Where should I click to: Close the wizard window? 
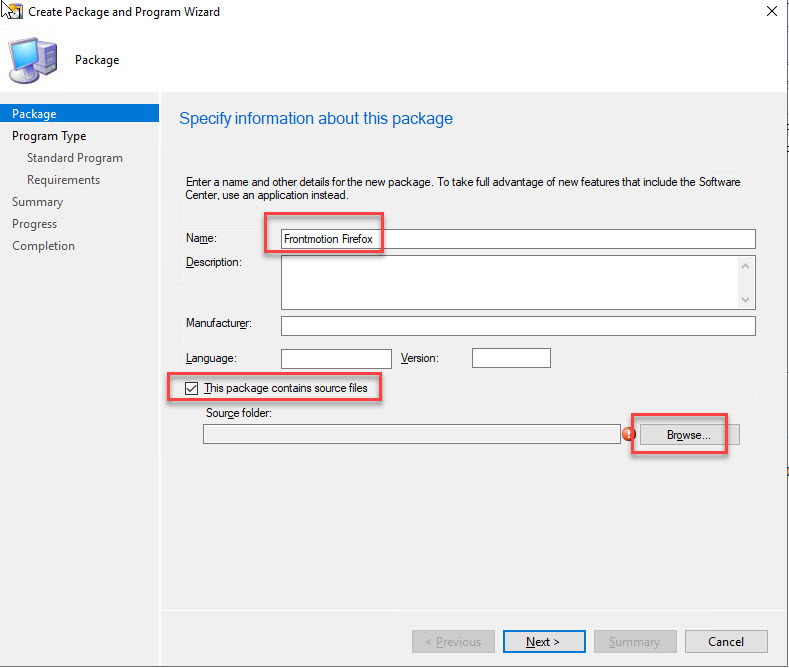(x=769, y=12)
